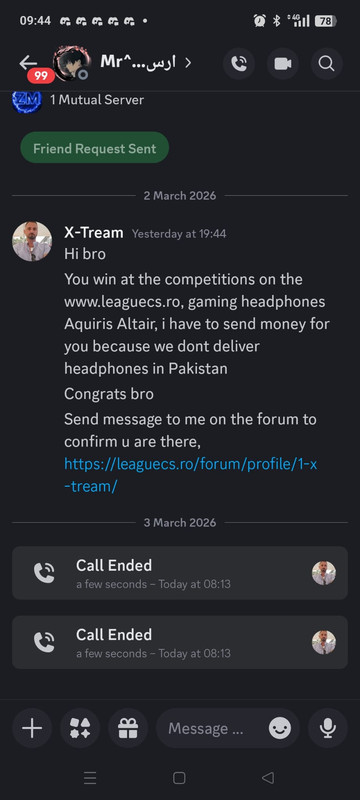Open the apps and activities launcher icon

(80, 728)
